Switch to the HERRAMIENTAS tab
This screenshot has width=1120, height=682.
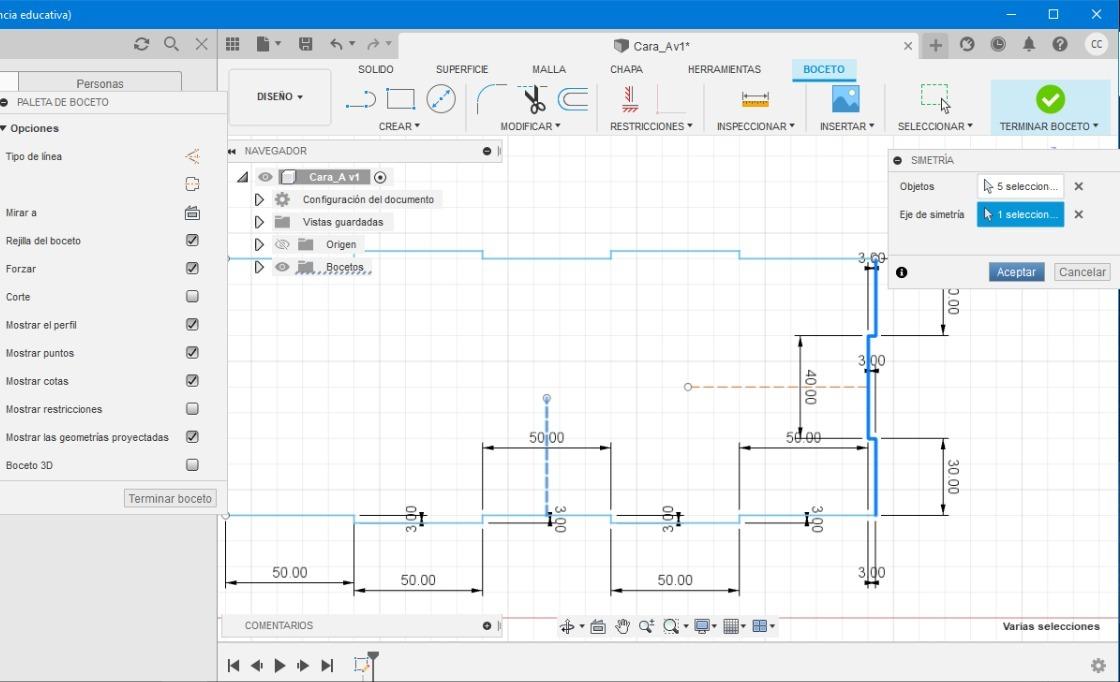724,69
